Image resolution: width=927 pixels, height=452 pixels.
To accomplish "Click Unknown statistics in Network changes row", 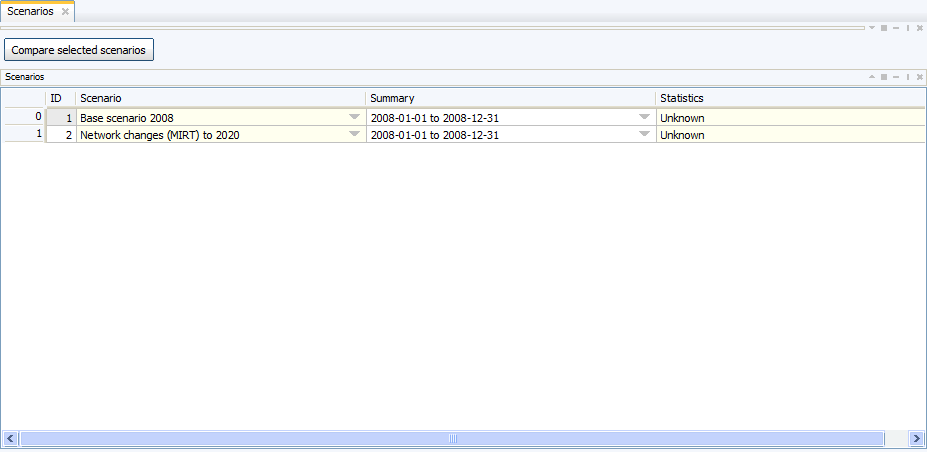I will (x=682, y=135).
